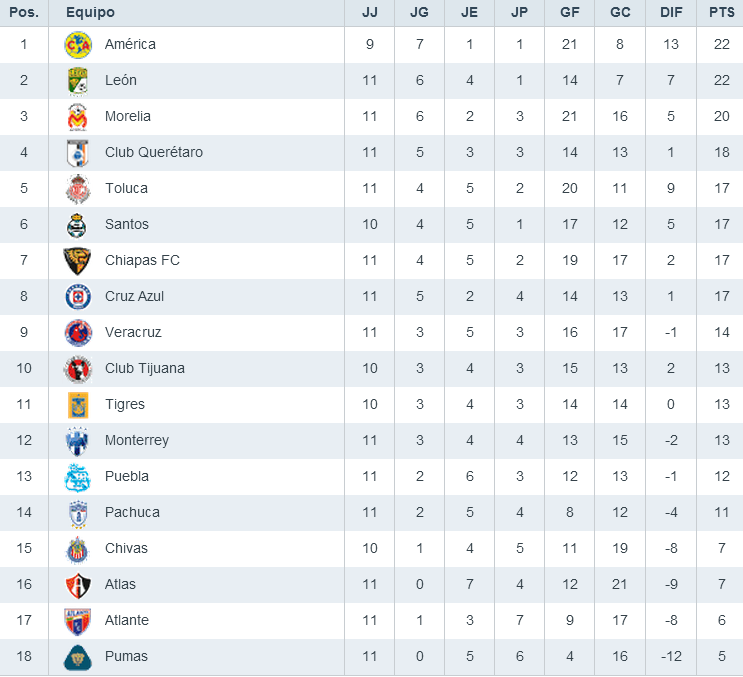This screenshot has height=677, width=743.
Task: Click the Atlas team logo
Action: (x=78, y=584)
